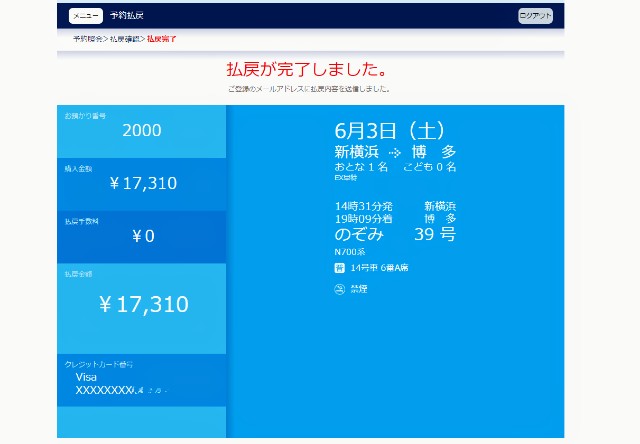Click the 19時09分着 arrival time
640x444 pixels.
pos(363,219)
